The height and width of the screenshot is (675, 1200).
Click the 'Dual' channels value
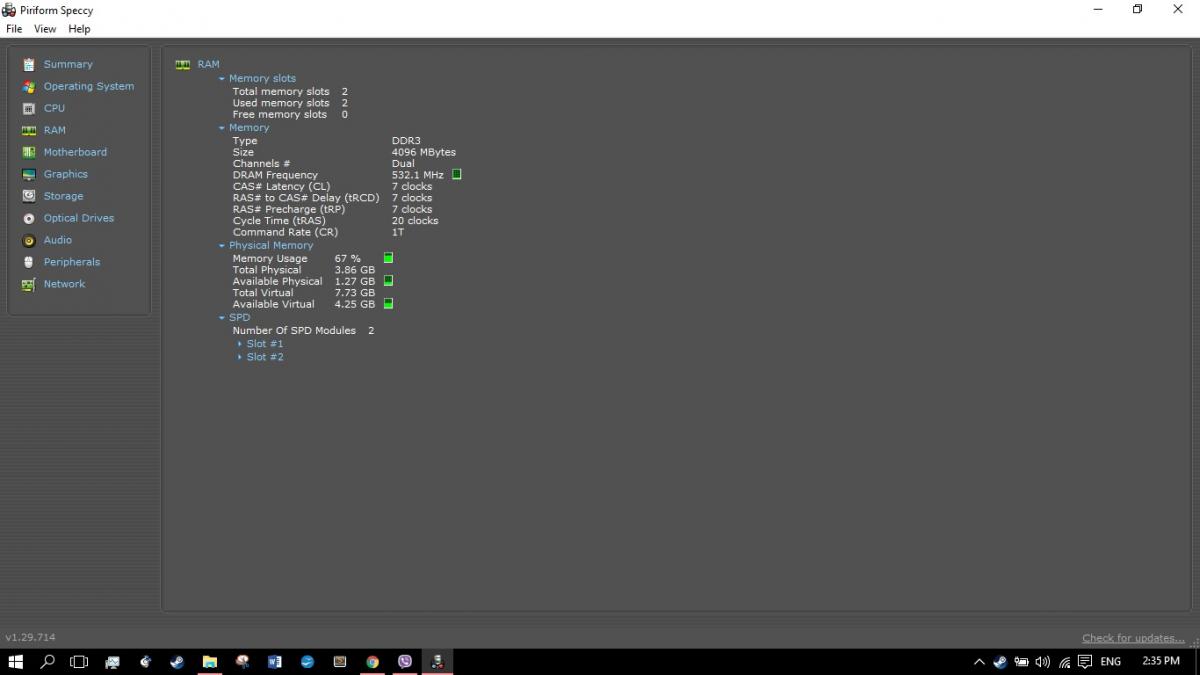point(402,163)
